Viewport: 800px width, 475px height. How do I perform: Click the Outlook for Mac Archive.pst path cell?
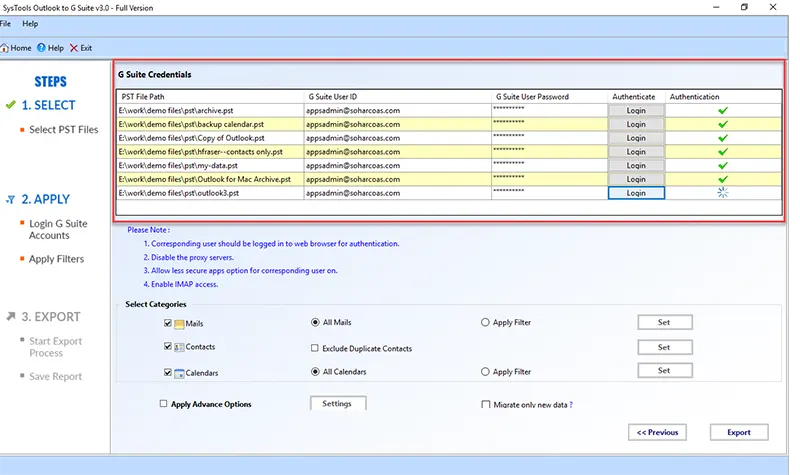tap(210, 180)
